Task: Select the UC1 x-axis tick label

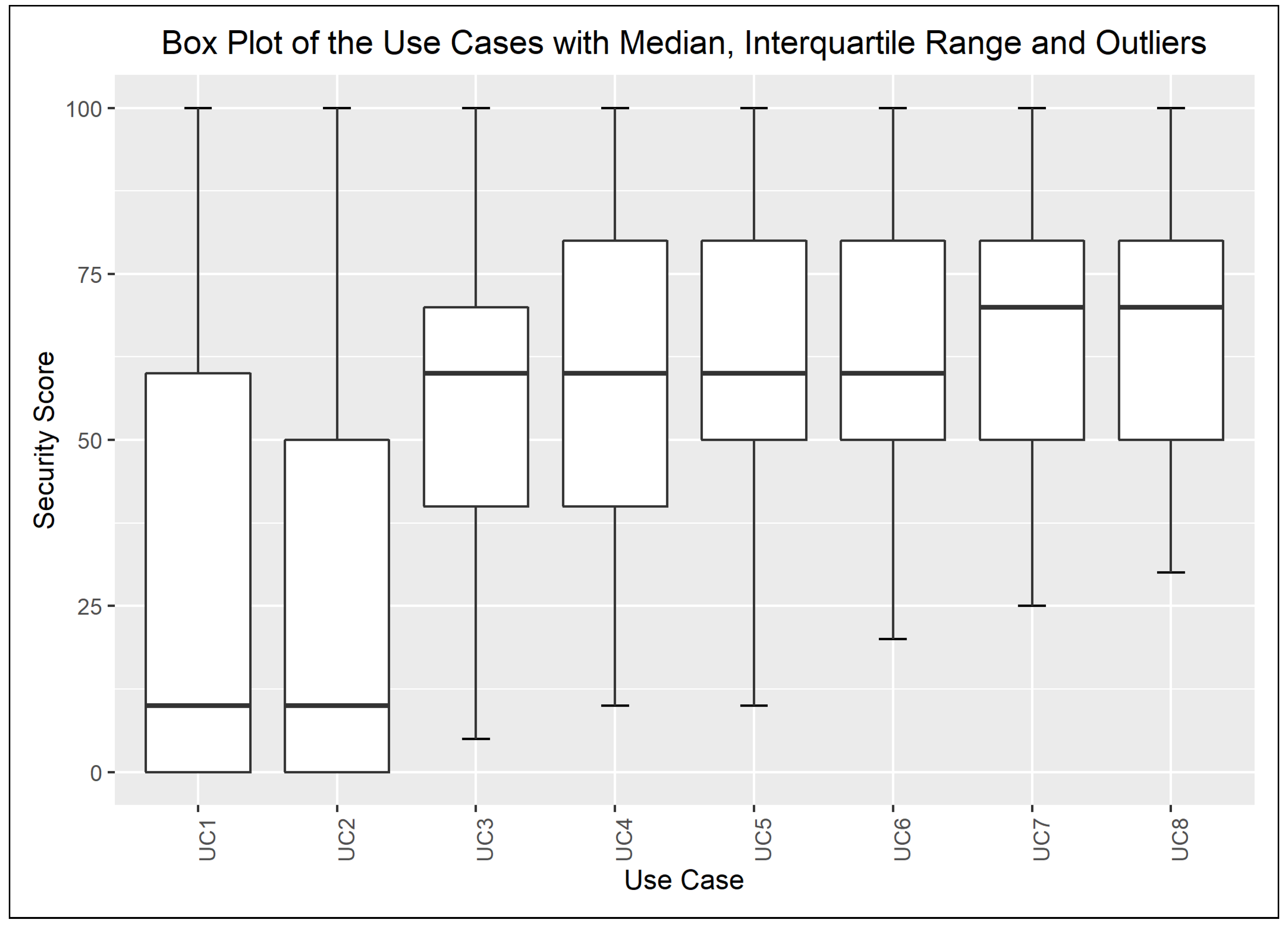Action: pyautogui.click(x=207, y=839)
